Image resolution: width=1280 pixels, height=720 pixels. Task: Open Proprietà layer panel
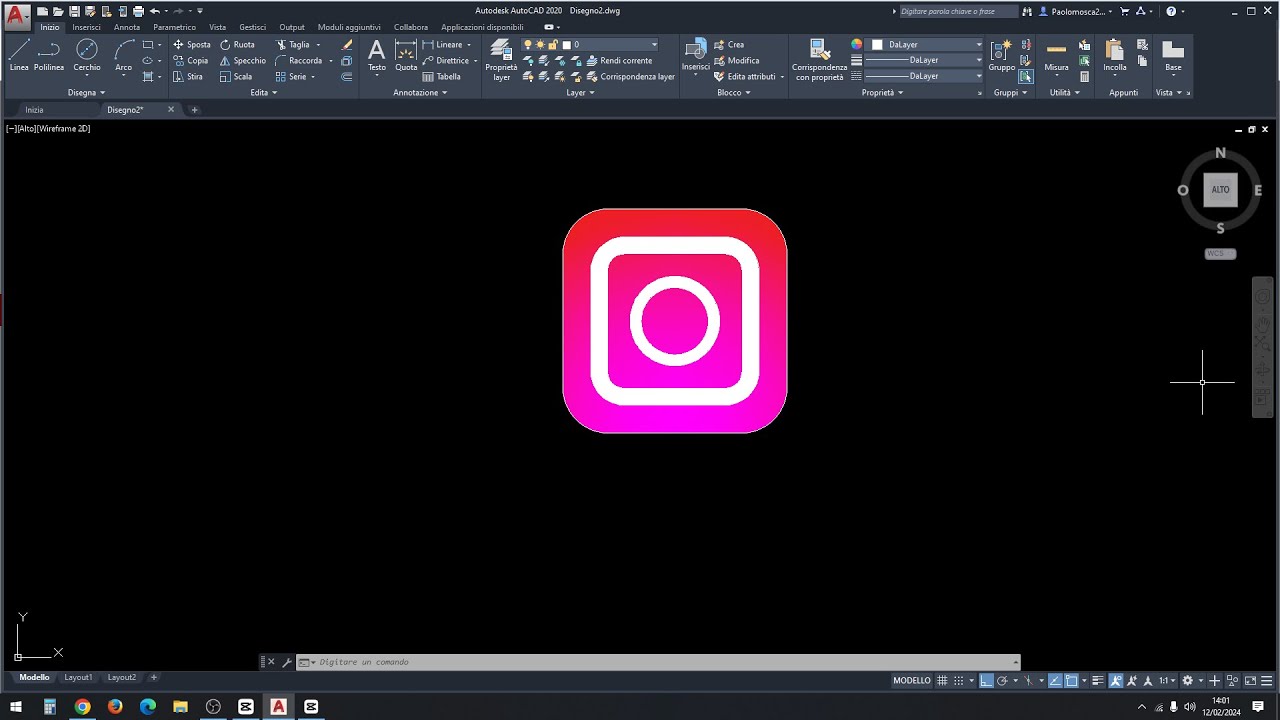click(501, 60)
